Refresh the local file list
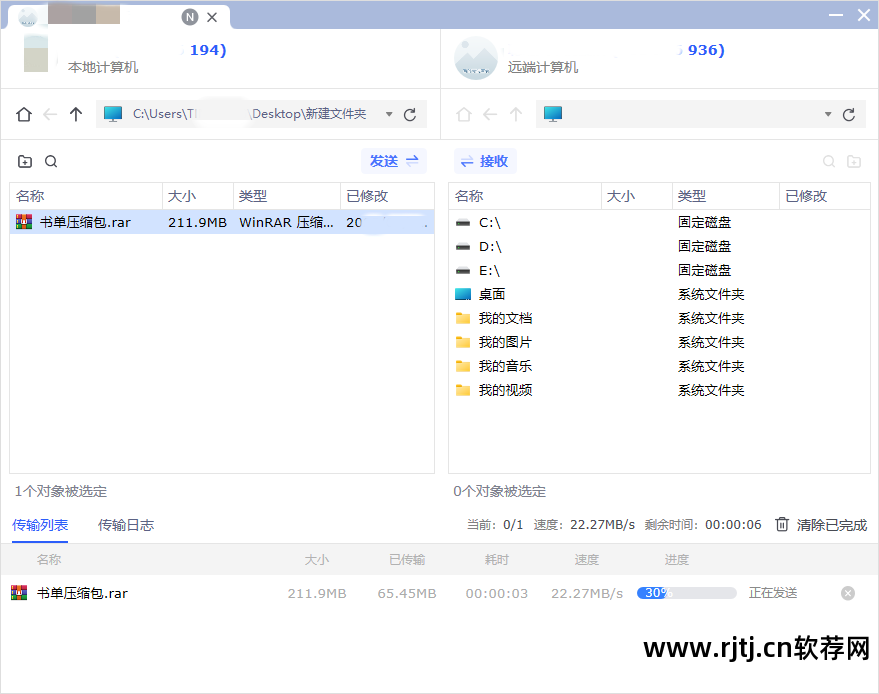 (x=410, y=115)
